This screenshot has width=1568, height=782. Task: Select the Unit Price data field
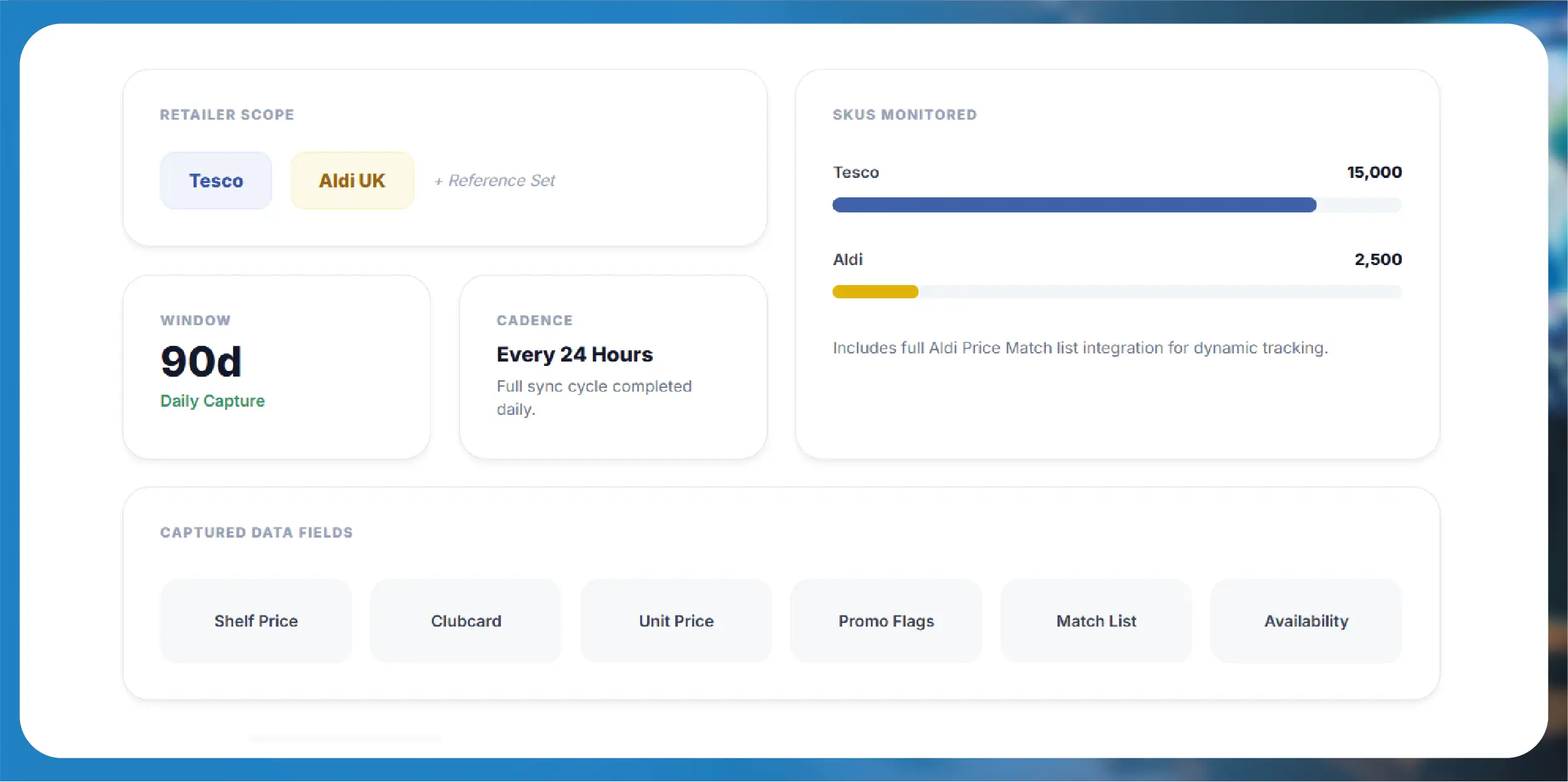point(676,621)
